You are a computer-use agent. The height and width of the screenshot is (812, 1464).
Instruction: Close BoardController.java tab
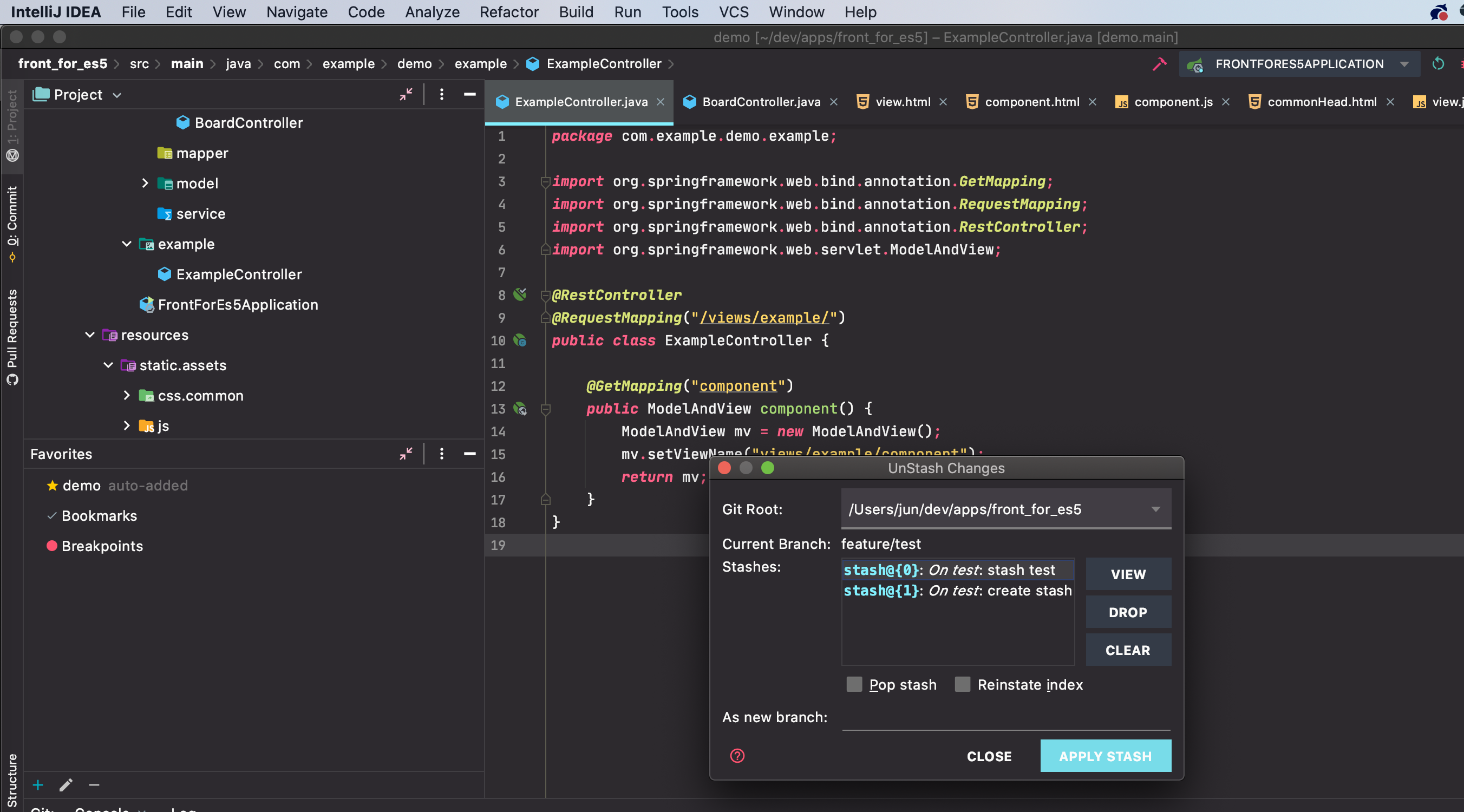[834, 102]
